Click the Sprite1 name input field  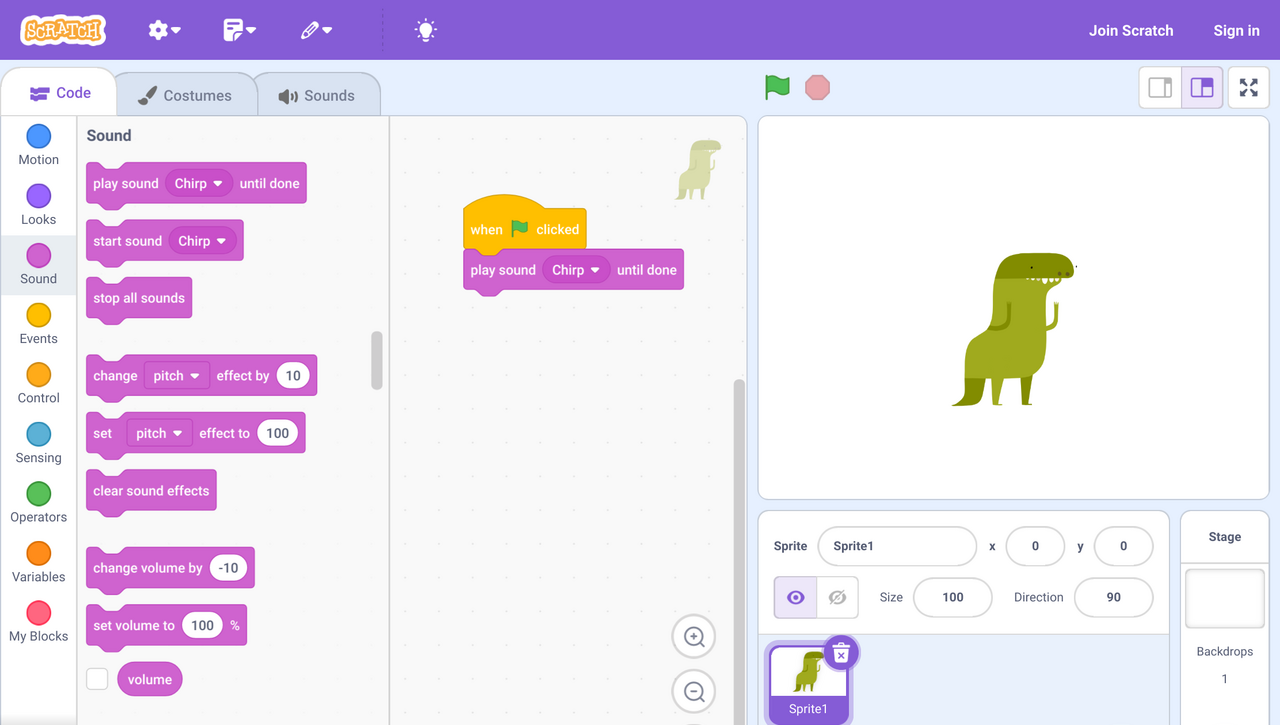coord(897,546)
